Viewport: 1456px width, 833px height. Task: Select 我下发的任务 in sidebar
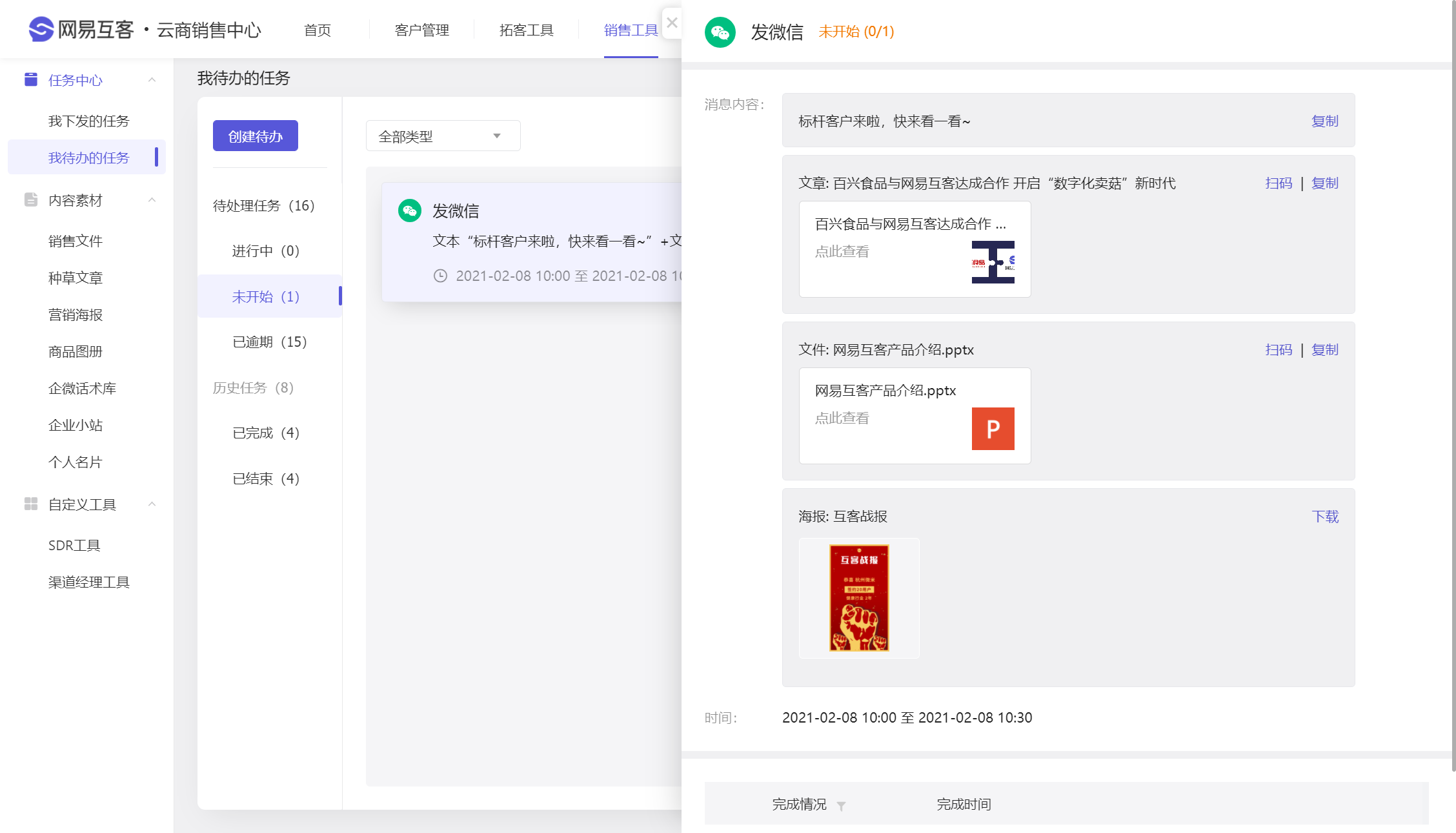(x=88, y=121)
